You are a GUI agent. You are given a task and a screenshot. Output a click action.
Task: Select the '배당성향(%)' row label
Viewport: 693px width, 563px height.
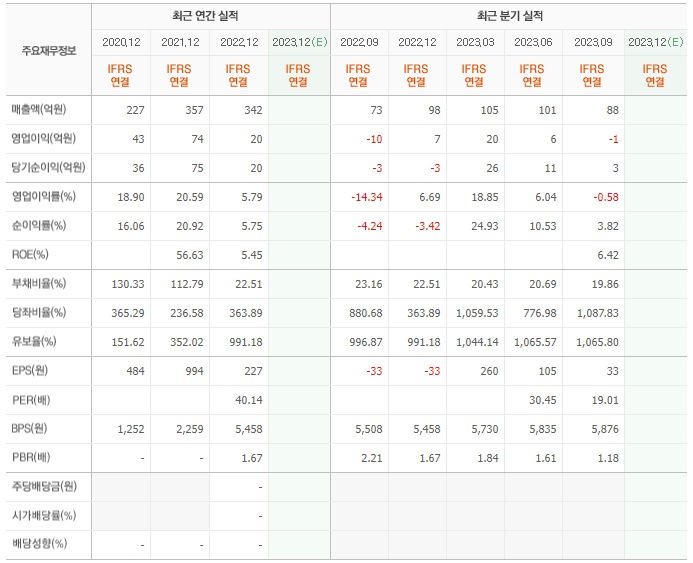tap(39, 544)
